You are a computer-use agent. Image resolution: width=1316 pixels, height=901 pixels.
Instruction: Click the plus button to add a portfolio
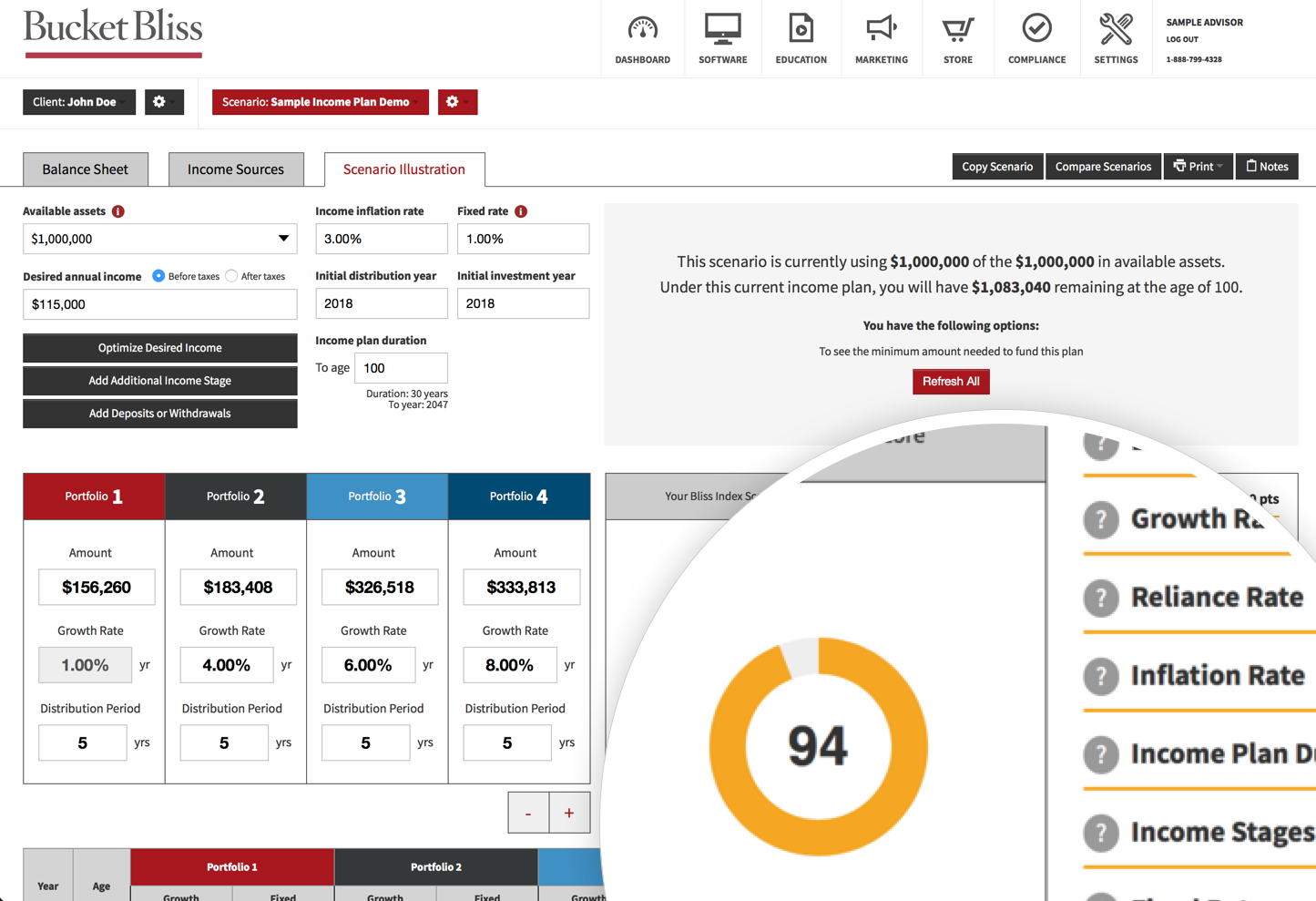tap(569, 812)
